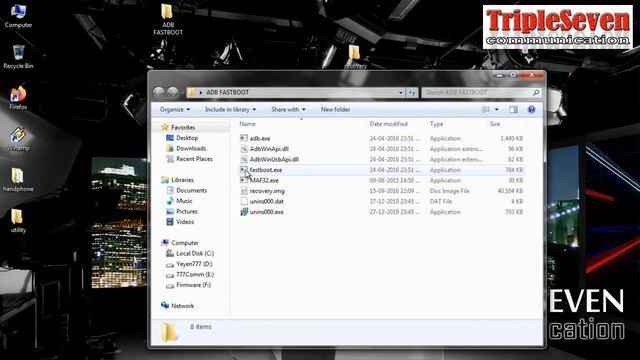Open Include in library dropdown
This screenshot has height=360, width=640.
pos(231,109)
